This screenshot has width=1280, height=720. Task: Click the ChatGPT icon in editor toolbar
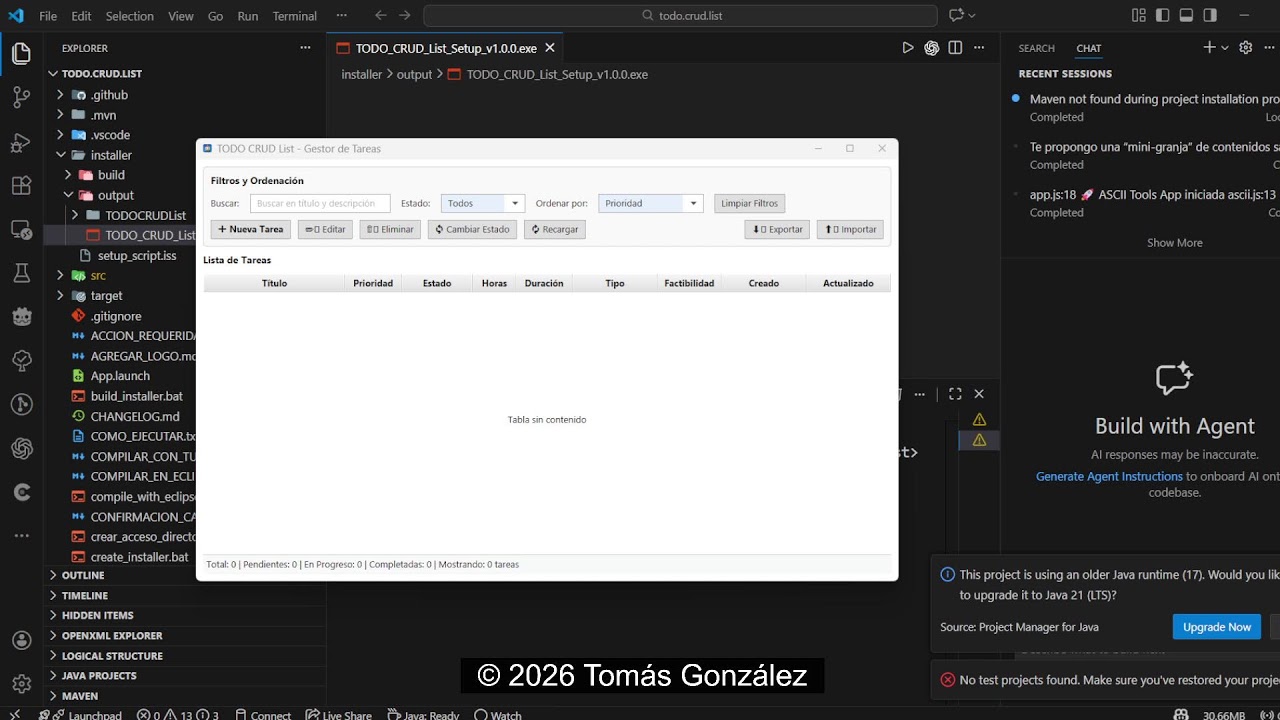931,48
